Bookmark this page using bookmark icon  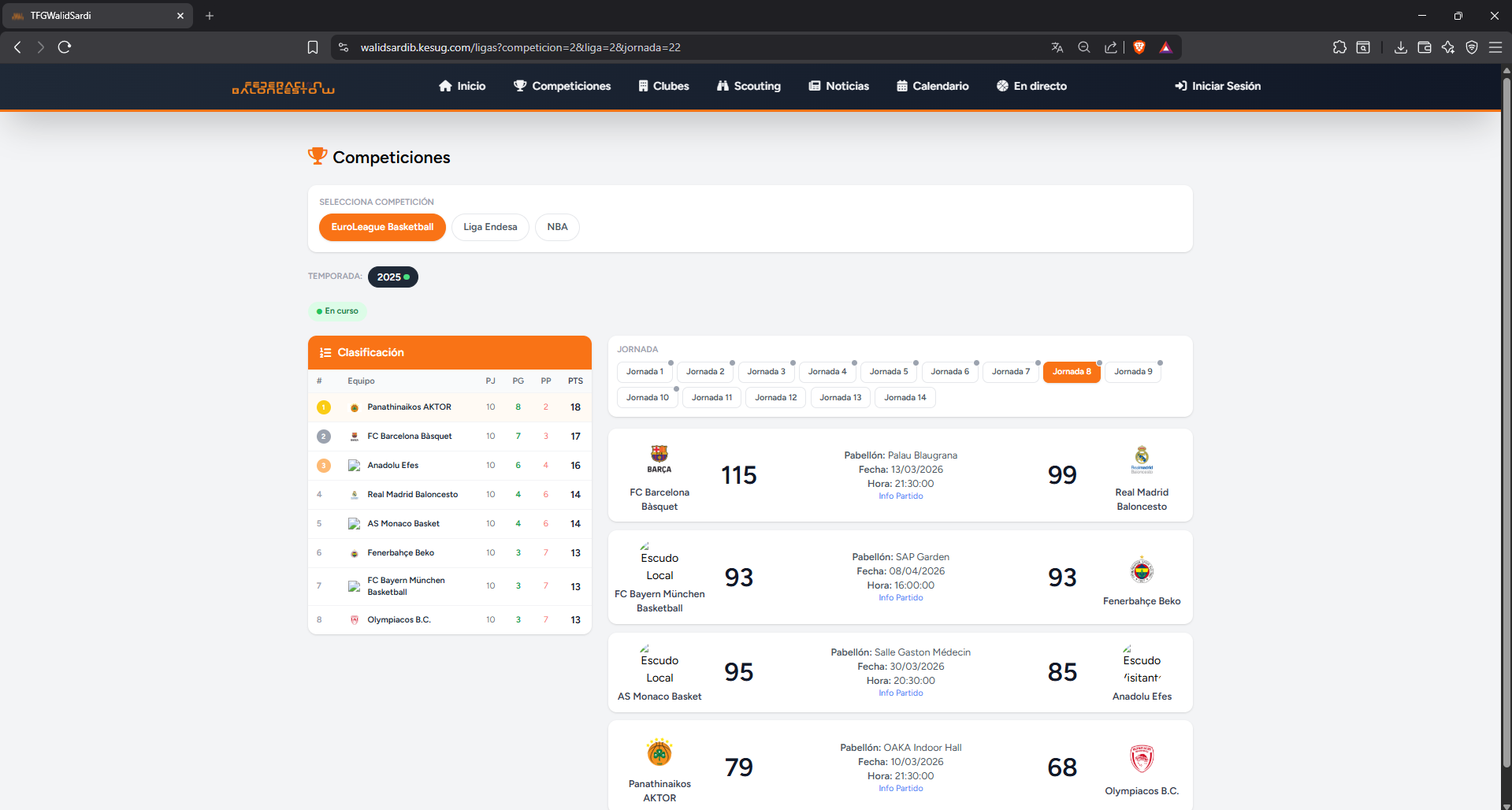click(x=313, y=47)
